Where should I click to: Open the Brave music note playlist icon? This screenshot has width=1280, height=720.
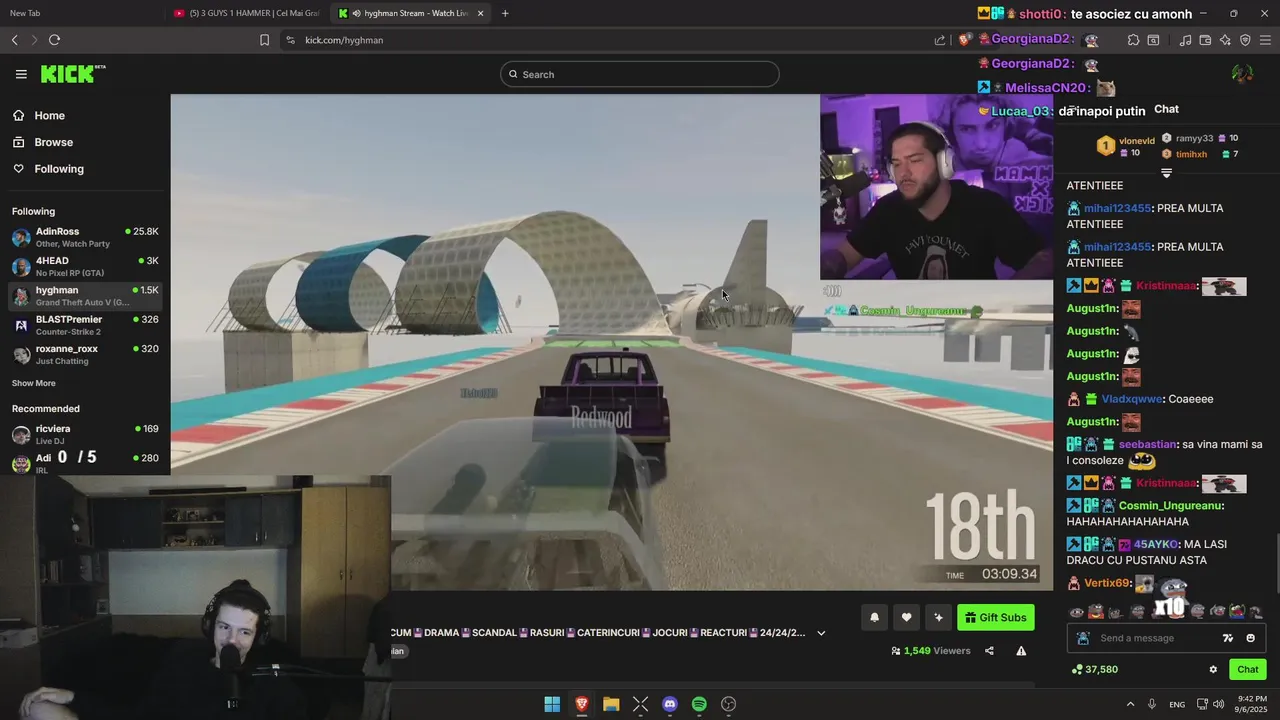click(x=1185, y=40)
